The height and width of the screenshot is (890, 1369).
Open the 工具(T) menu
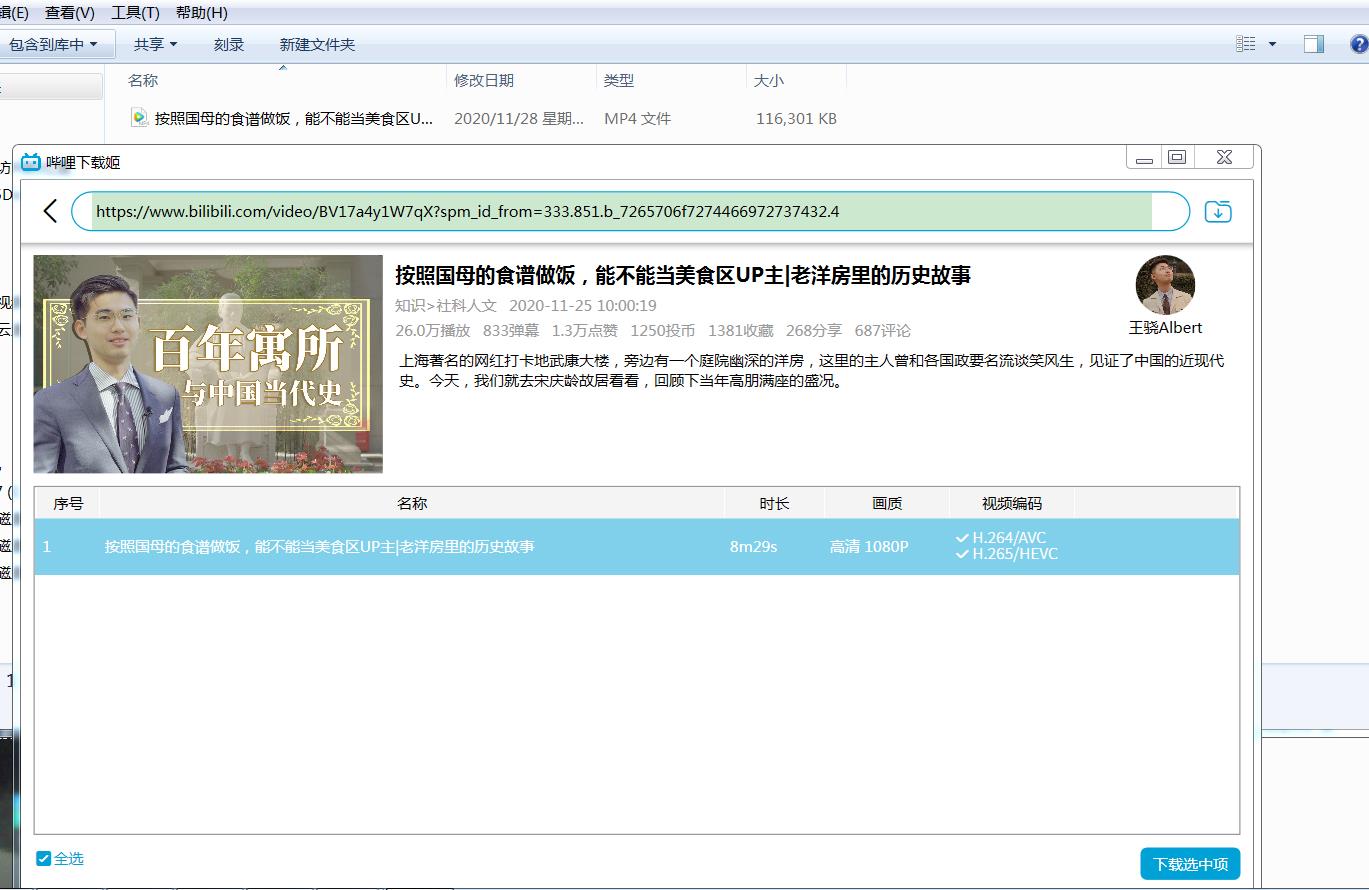[135, 13]
